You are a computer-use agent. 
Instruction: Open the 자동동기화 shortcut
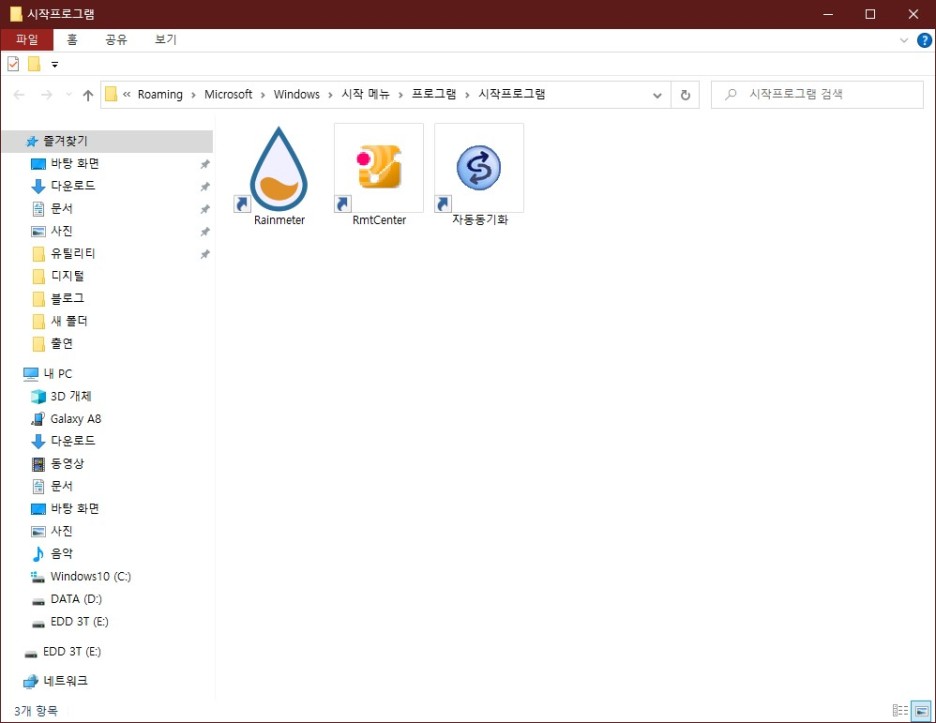pos(479,176)
